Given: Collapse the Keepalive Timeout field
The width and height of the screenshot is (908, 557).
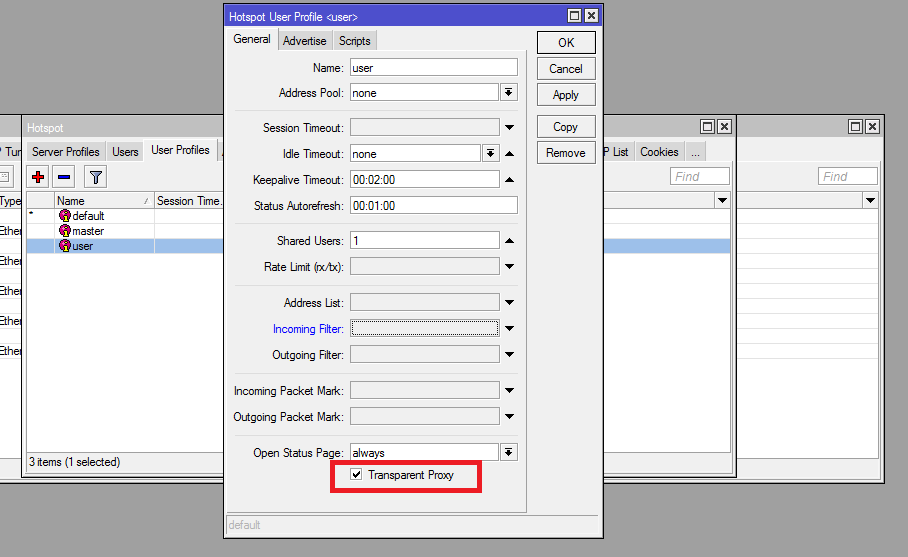Looking at the screenshot, I should pos(510,179).
